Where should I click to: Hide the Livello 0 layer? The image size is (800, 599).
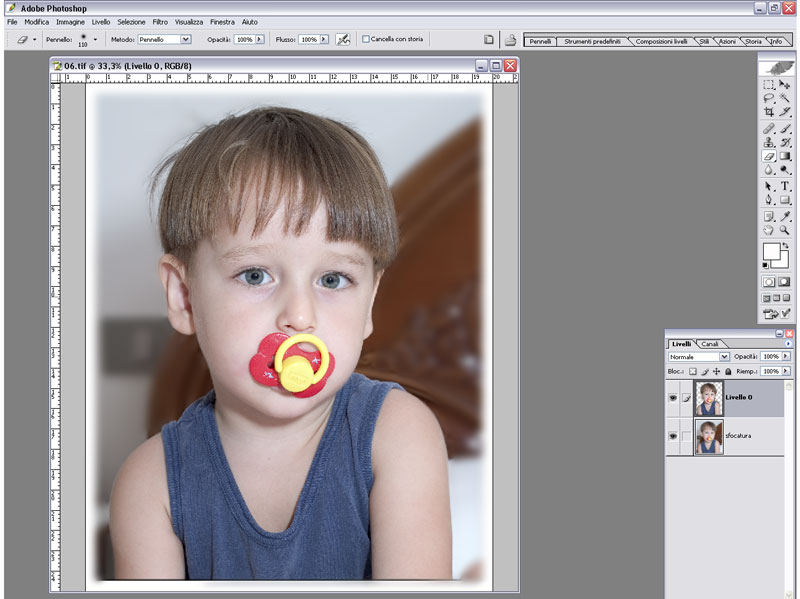pos(672,398)
